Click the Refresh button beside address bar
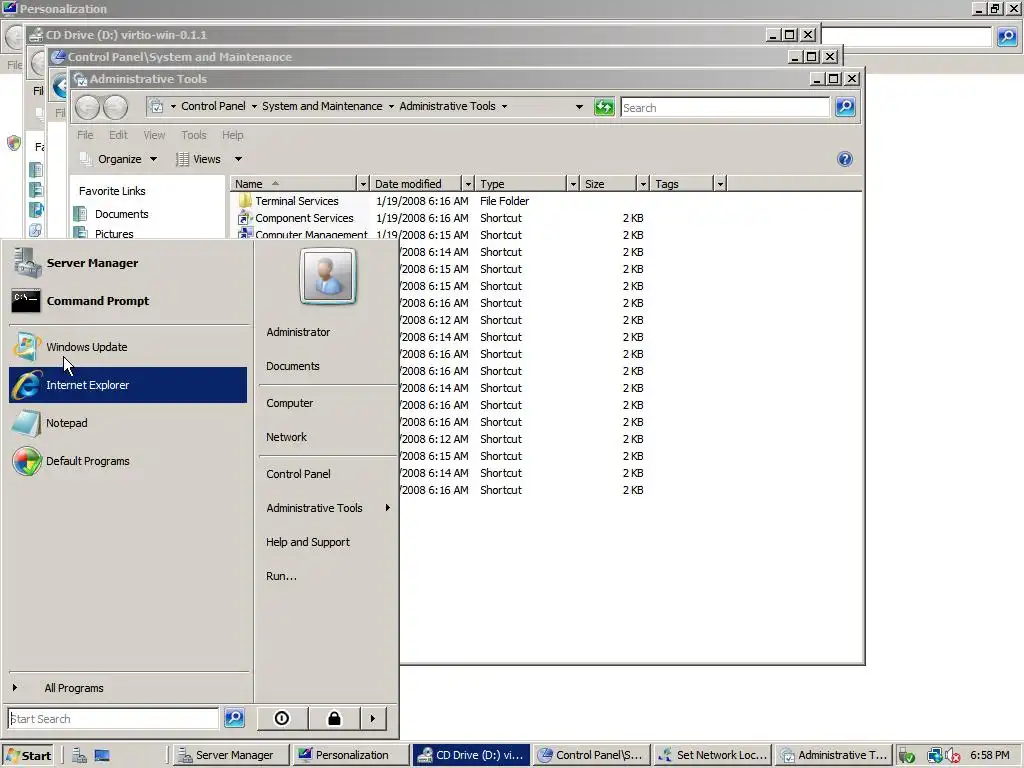Image resolution: width=1024 pixels, height=768 pixels. coord(604,107)
